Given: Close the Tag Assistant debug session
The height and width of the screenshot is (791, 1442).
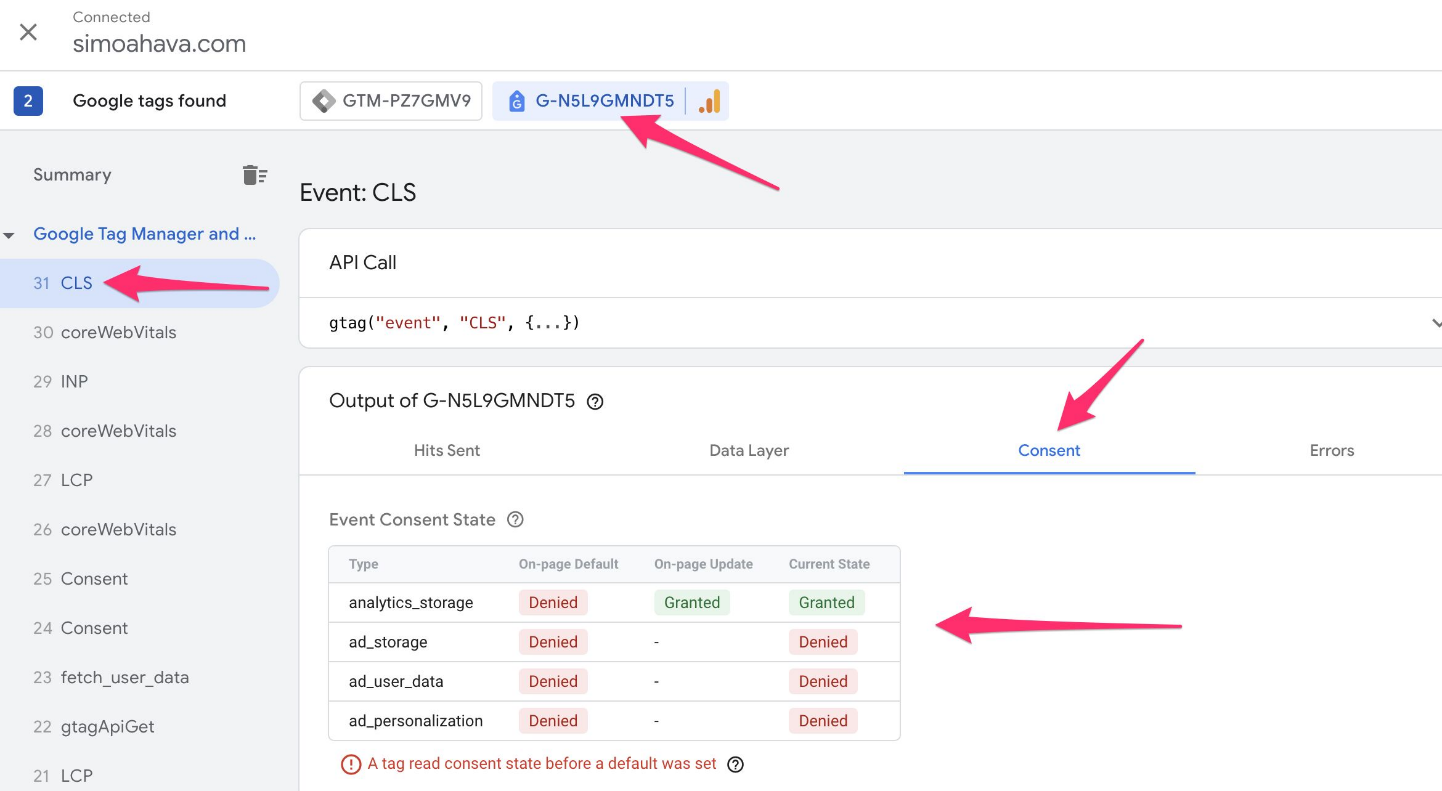Looking at the screenshot, I should coord(29,32).
